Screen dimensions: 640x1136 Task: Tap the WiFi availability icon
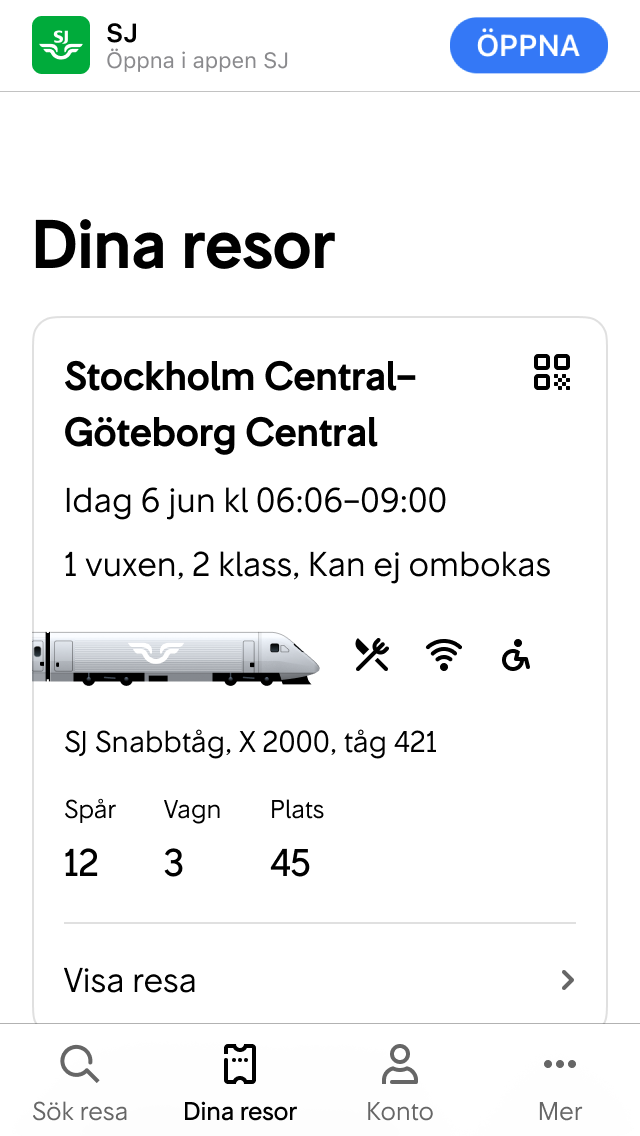pyautogui.click(x=443, y=653)
